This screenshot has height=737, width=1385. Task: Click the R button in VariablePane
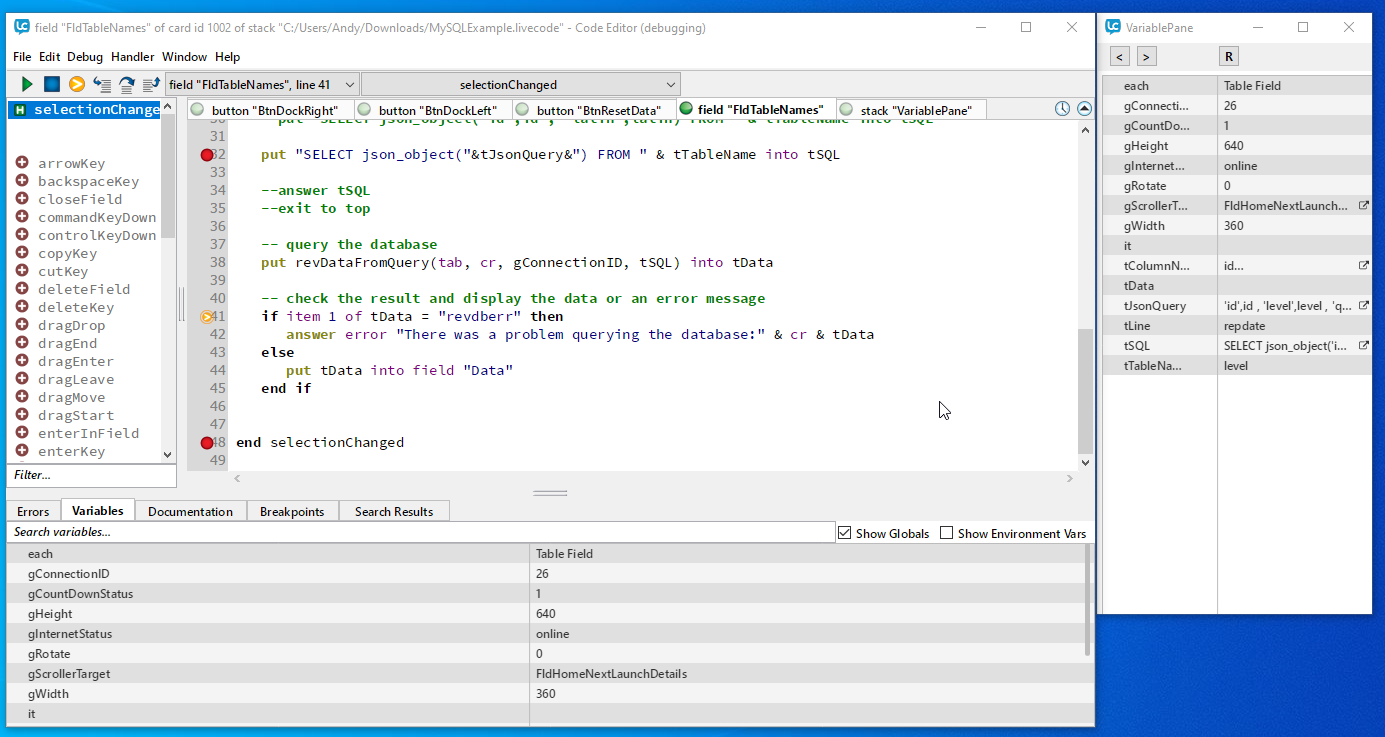[x=1229, y=56]
